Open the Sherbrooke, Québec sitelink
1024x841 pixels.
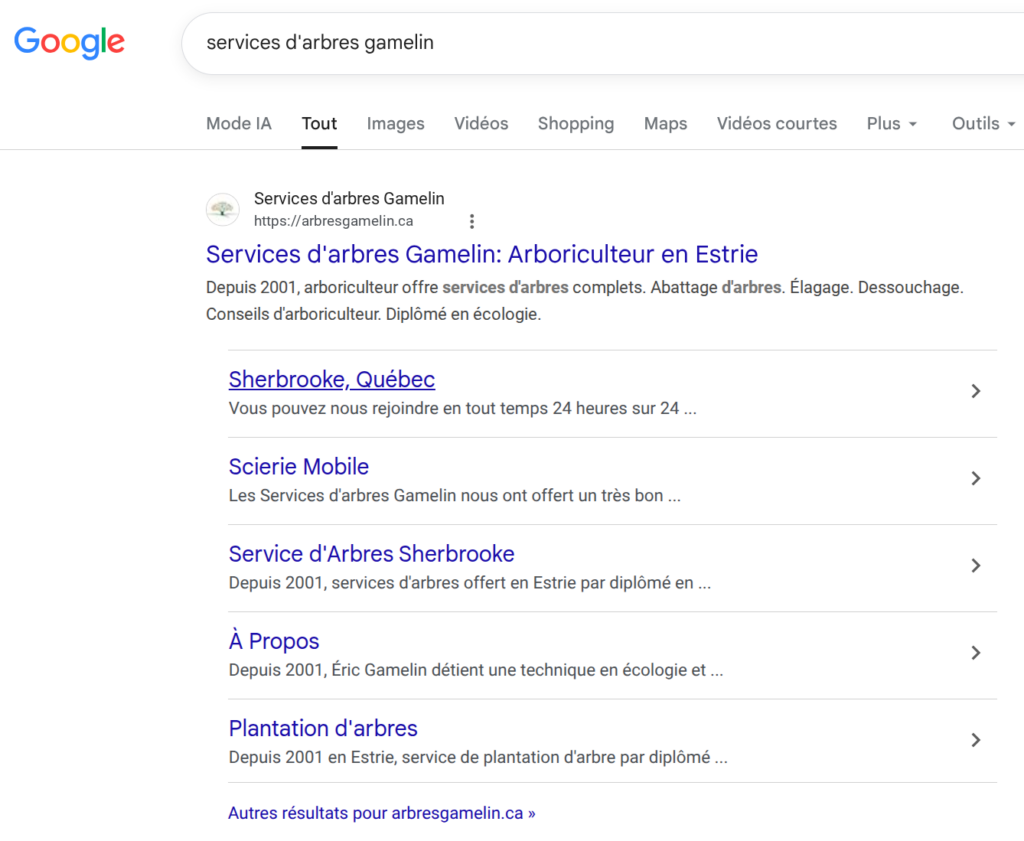pyautogui.click(x=332, y=379)
